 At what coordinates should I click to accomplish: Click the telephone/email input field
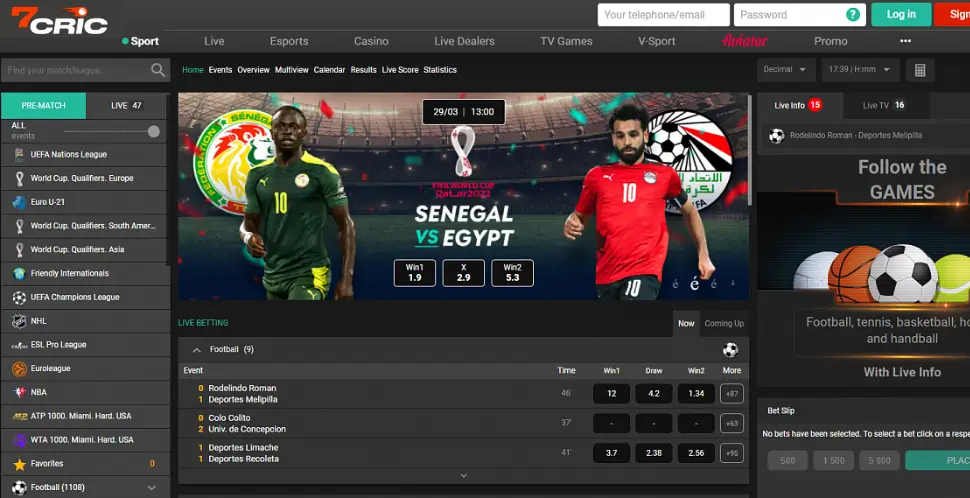[664, 14]
